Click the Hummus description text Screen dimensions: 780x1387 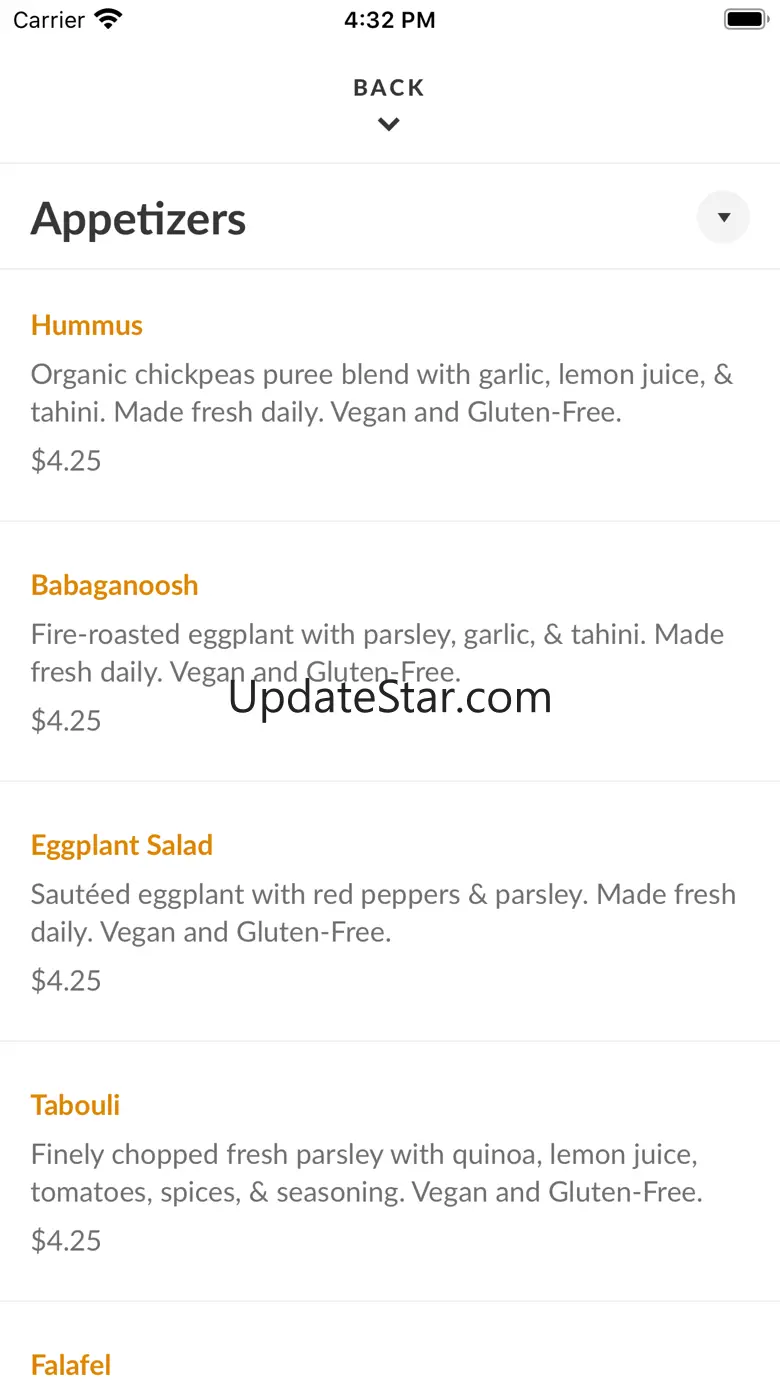381,393
